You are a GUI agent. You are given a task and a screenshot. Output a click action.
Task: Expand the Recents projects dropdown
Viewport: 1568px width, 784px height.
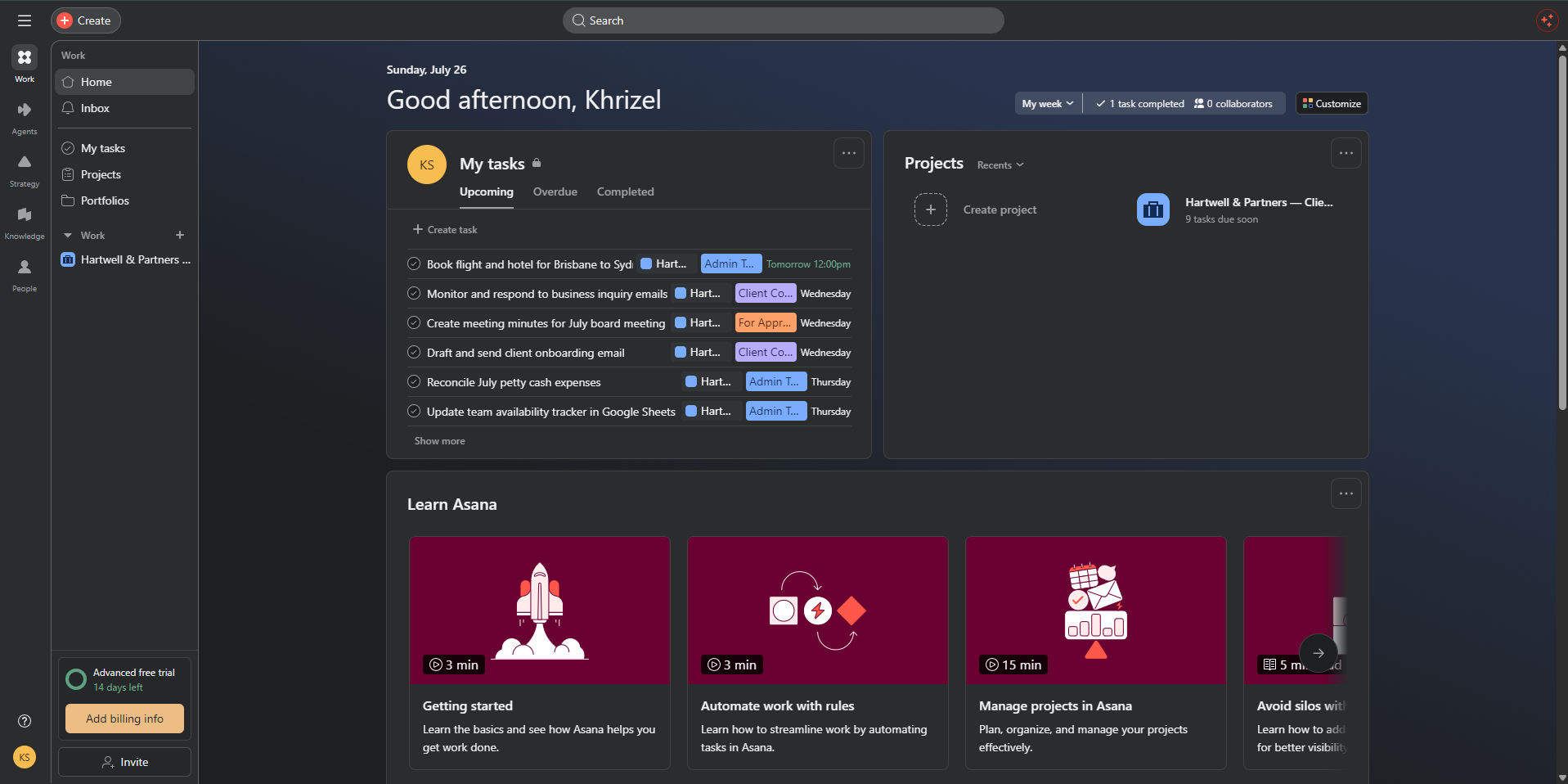(x=1000, y=165)
